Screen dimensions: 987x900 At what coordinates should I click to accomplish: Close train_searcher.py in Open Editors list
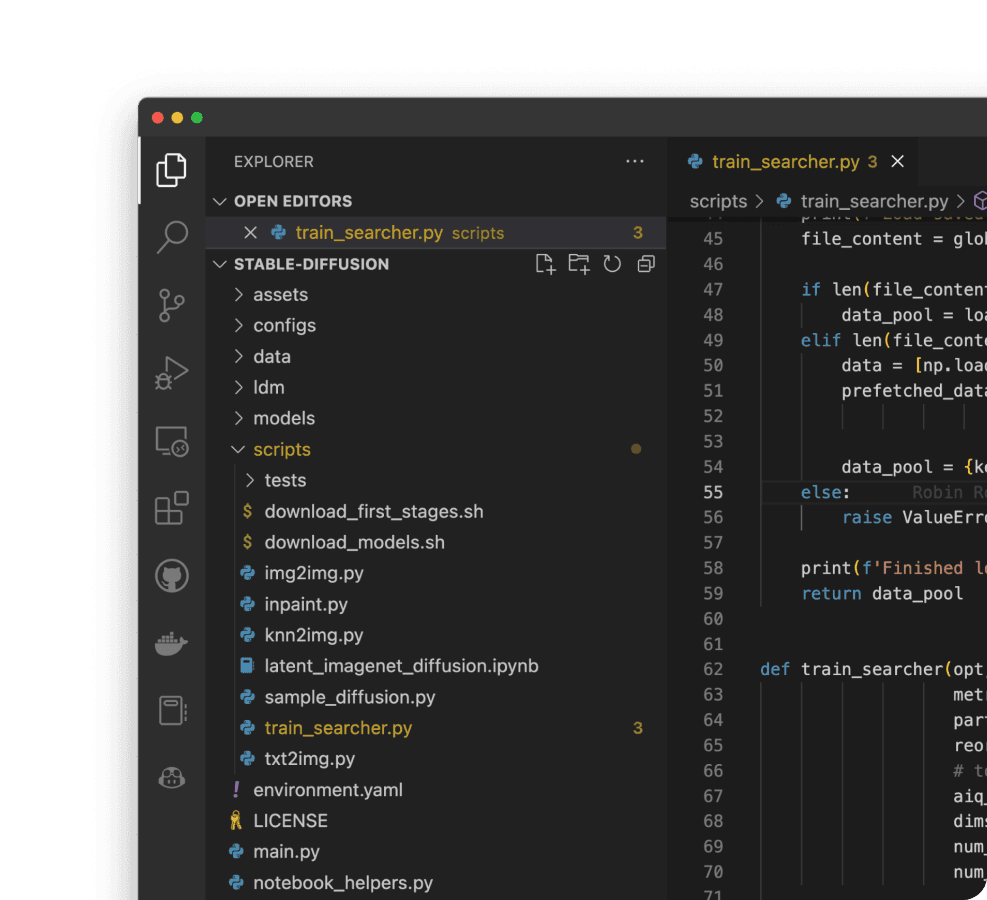point(250,233)
